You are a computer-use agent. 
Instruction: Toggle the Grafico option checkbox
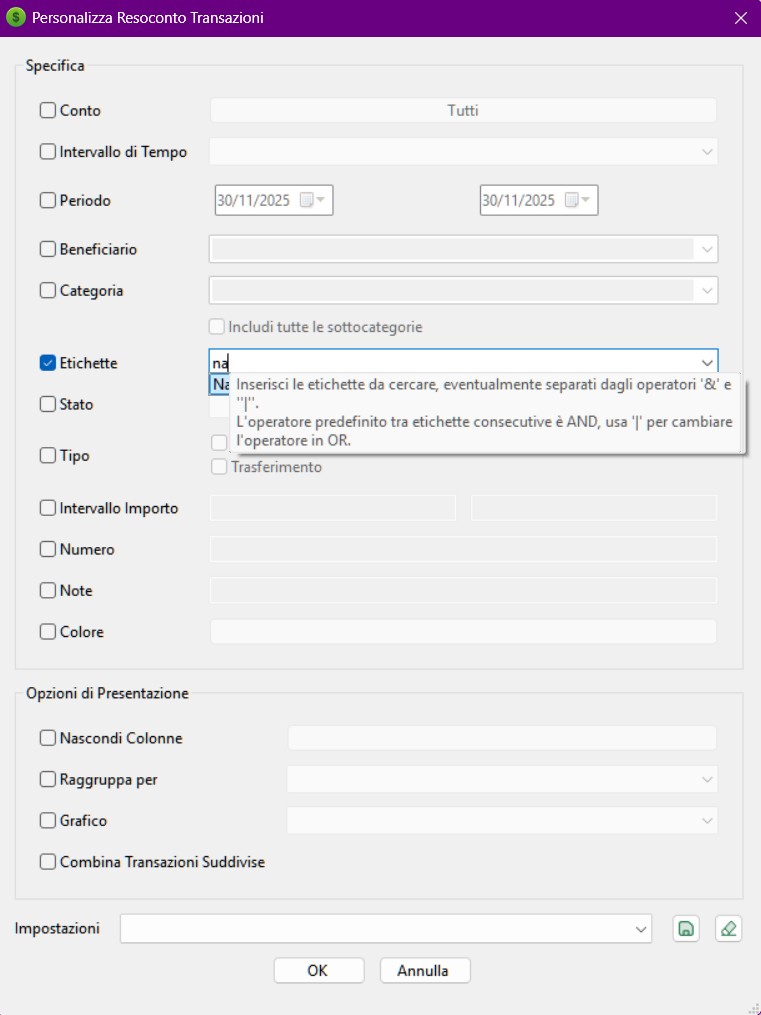tap(48, 820)
